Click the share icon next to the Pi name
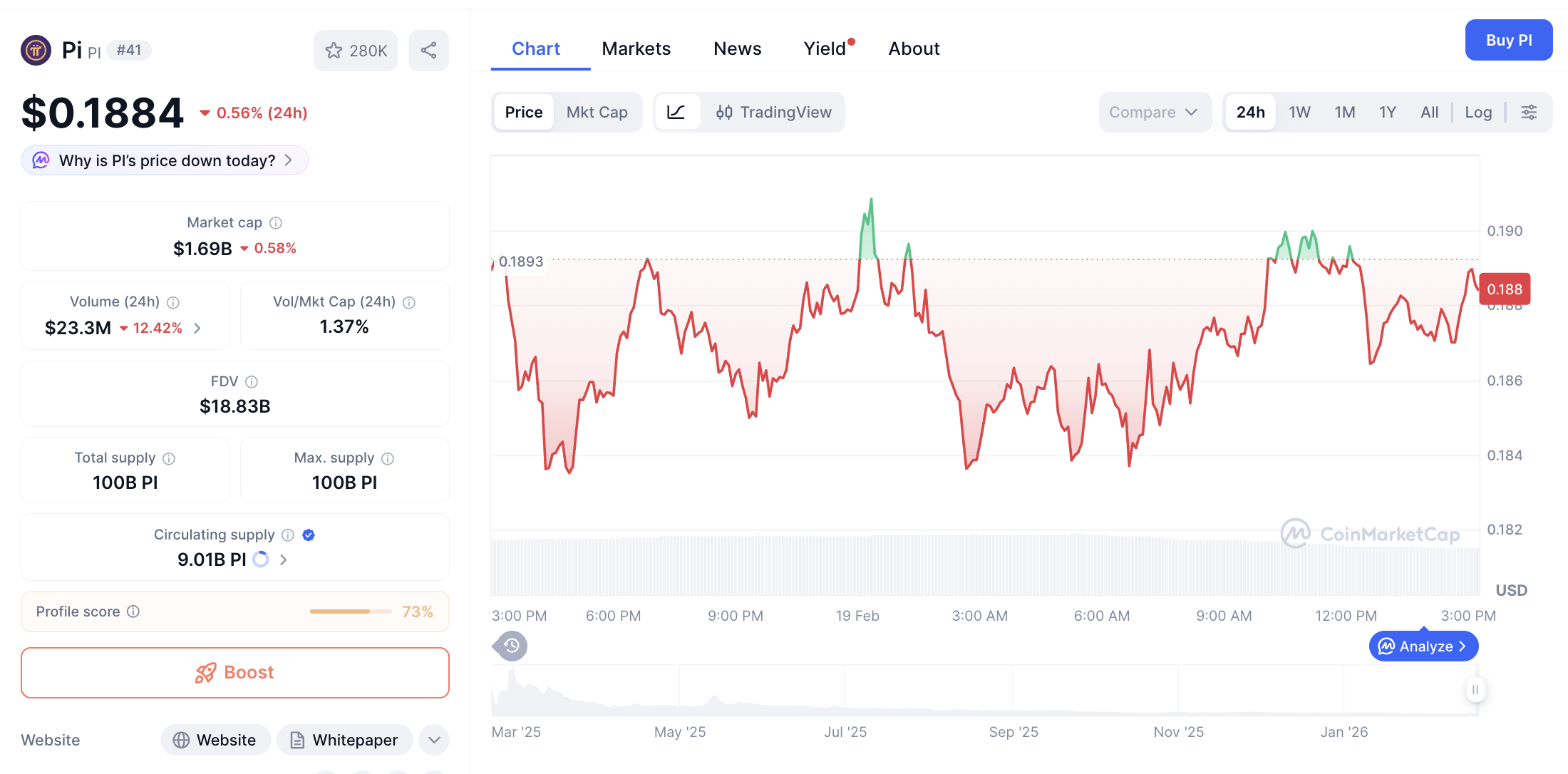Screen dimensions: 1568x774 click(x=428, y=50)
